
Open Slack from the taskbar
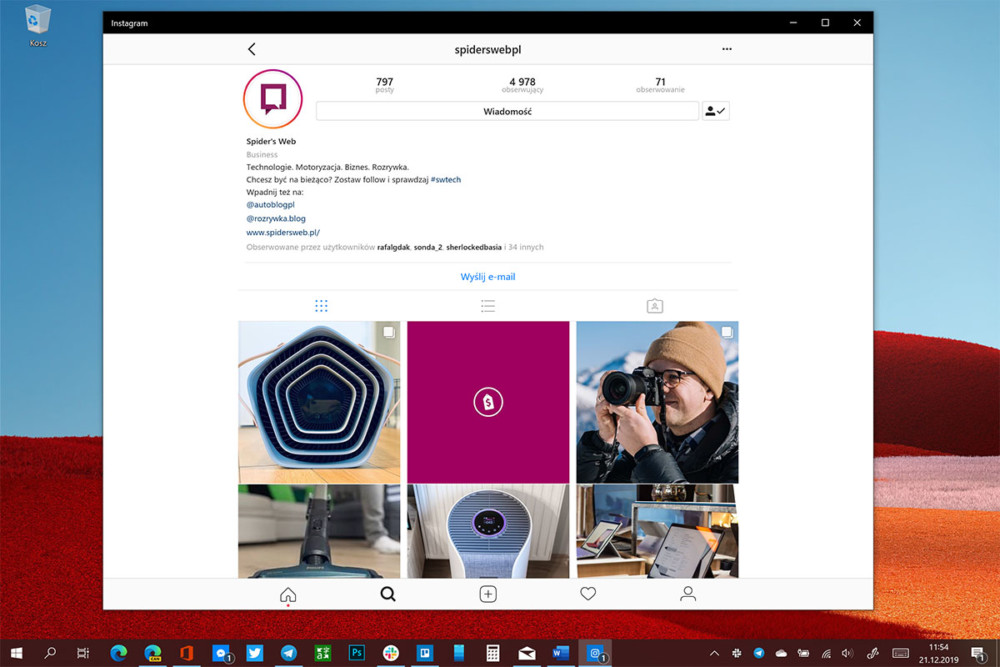point(390,653)
